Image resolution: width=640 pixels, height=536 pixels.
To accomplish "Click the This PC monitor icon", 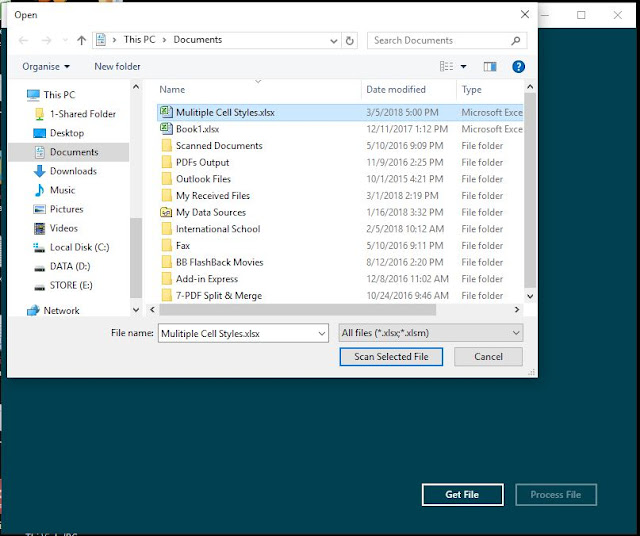I will tap(33, 95).
